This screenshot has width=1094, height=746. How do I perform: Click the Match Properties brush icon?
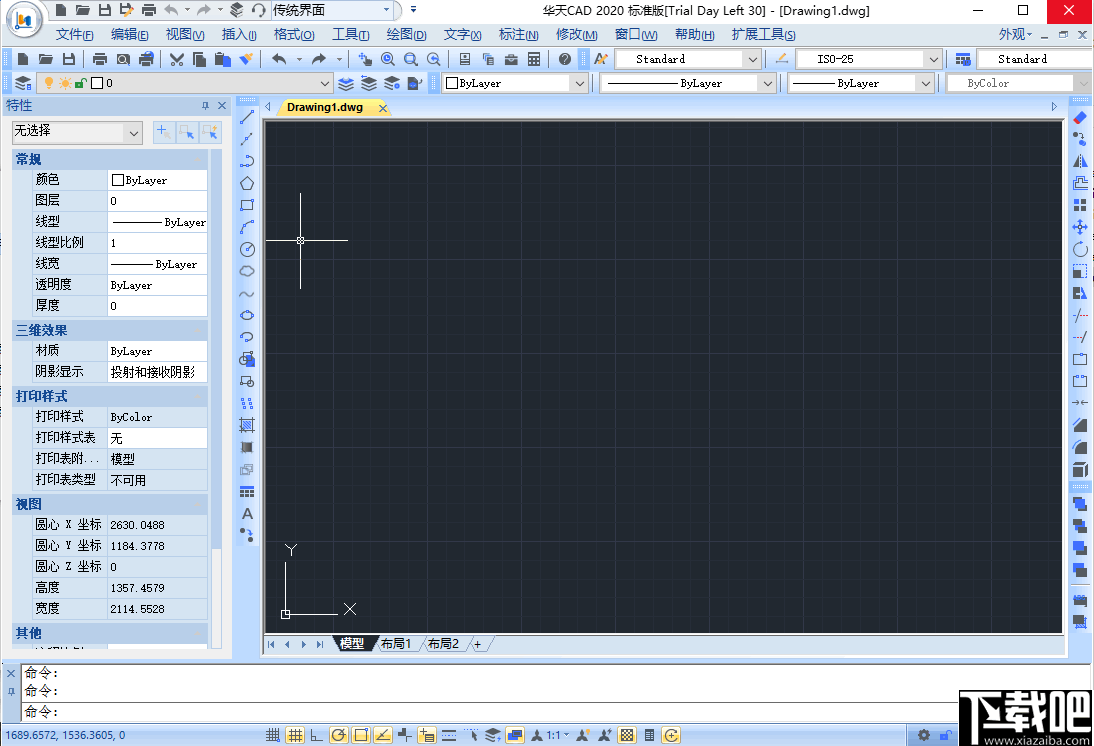pos(246,59)
